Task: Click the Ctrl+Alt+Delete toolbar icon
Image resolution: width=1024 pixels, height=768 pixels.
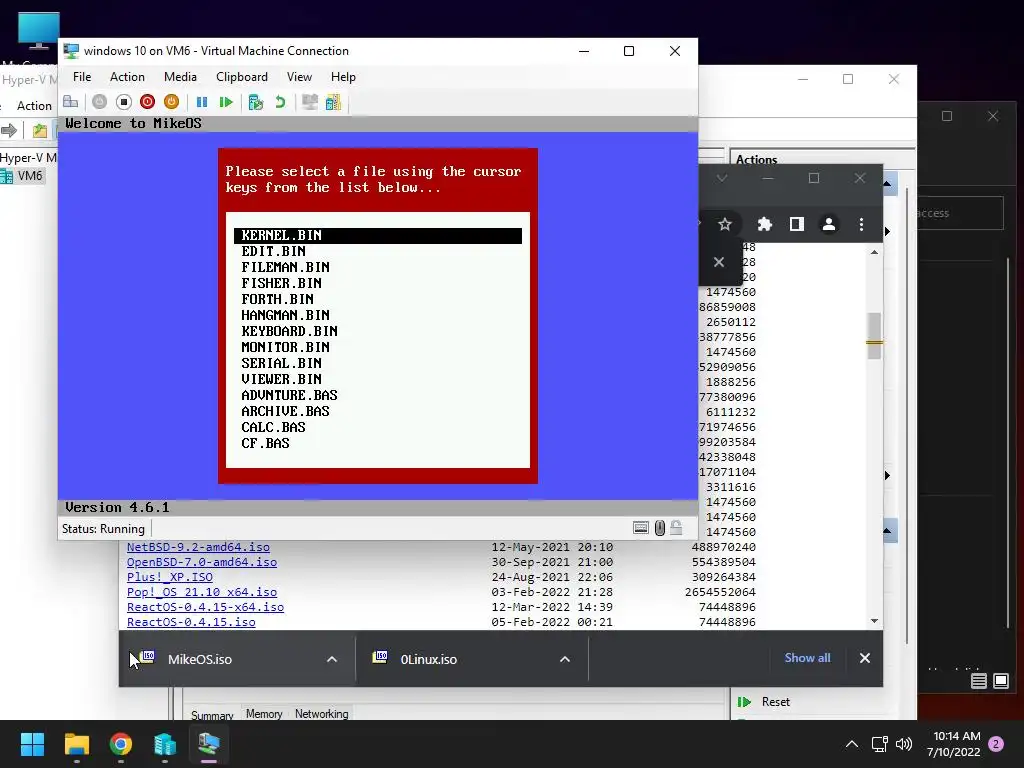Action: click(x=71, y=102)
